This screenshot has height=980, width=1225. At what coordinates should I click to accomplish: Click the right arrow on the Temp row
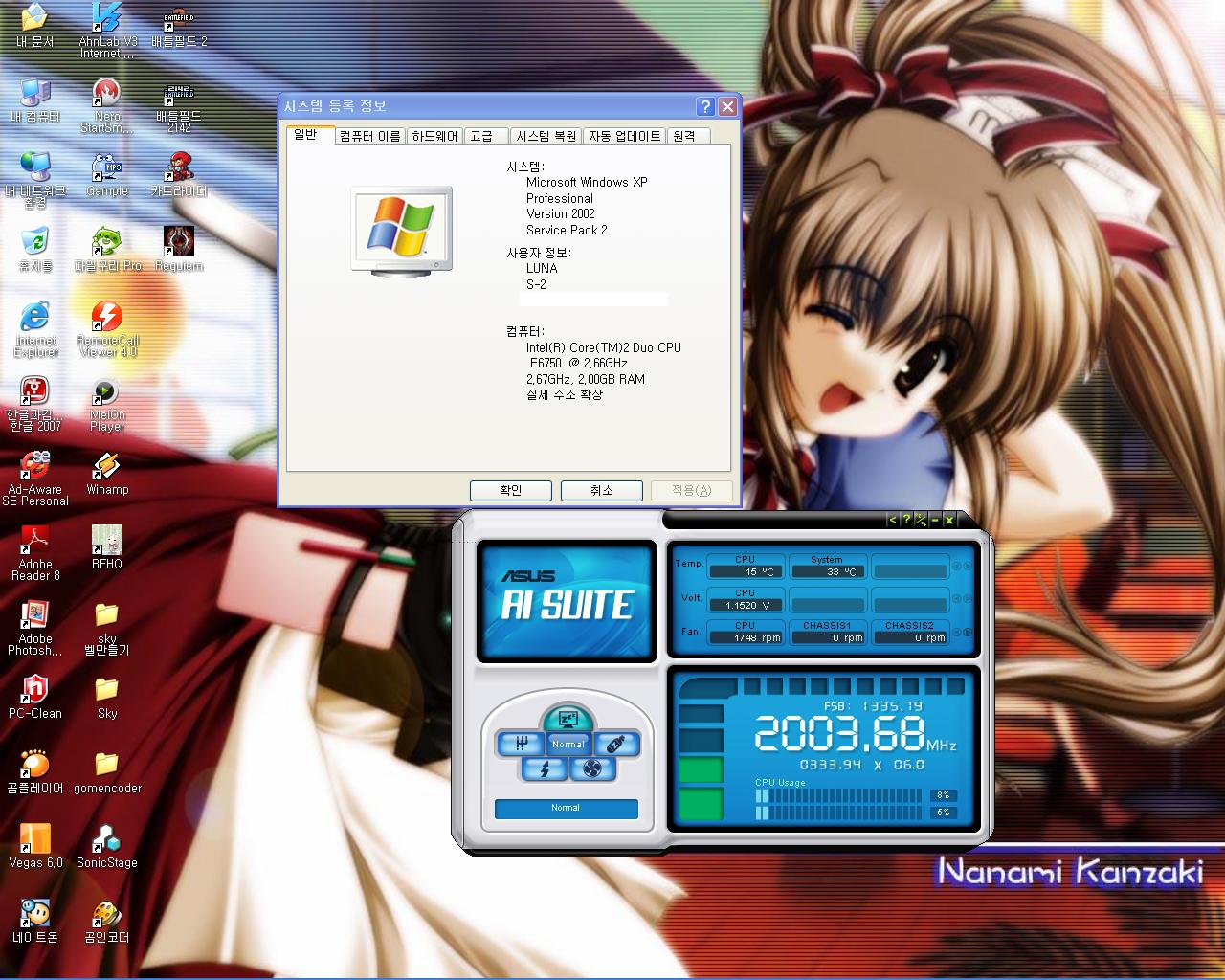[968, 567]
